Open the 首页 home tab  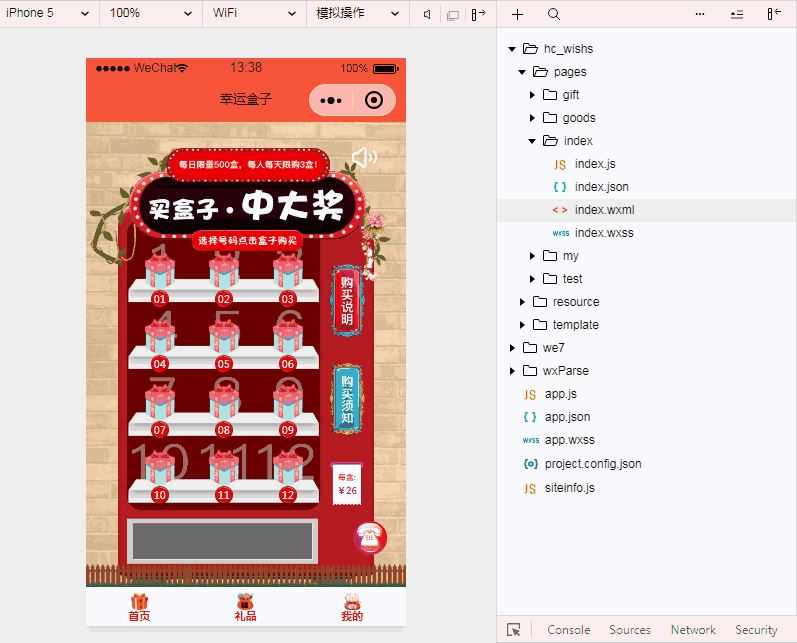(139, 607)
